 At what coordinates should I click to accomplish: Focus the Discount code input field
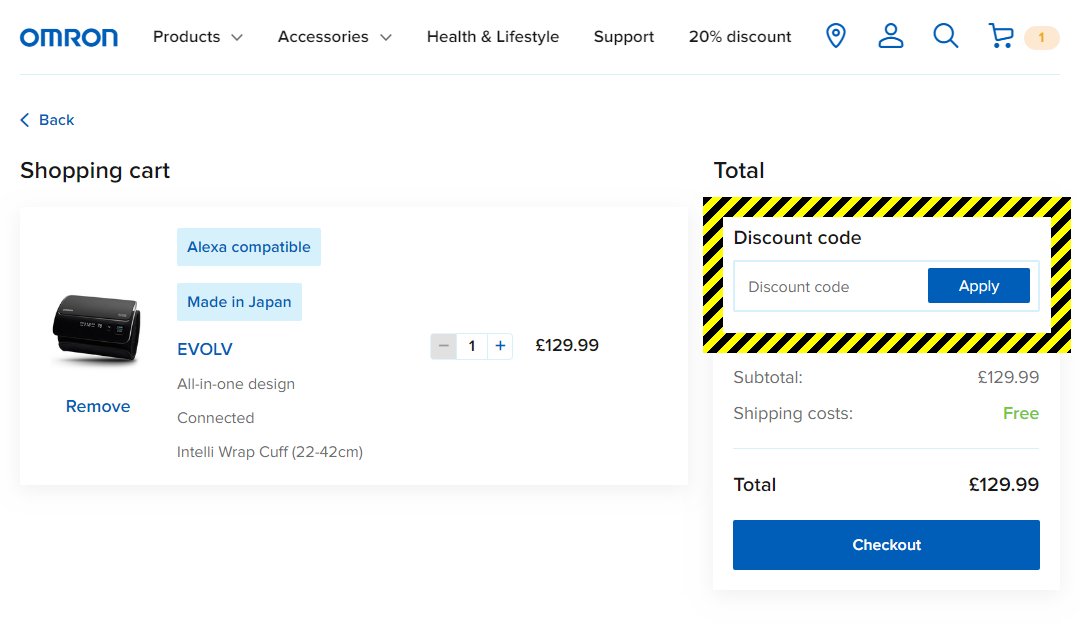click(830, 287)
